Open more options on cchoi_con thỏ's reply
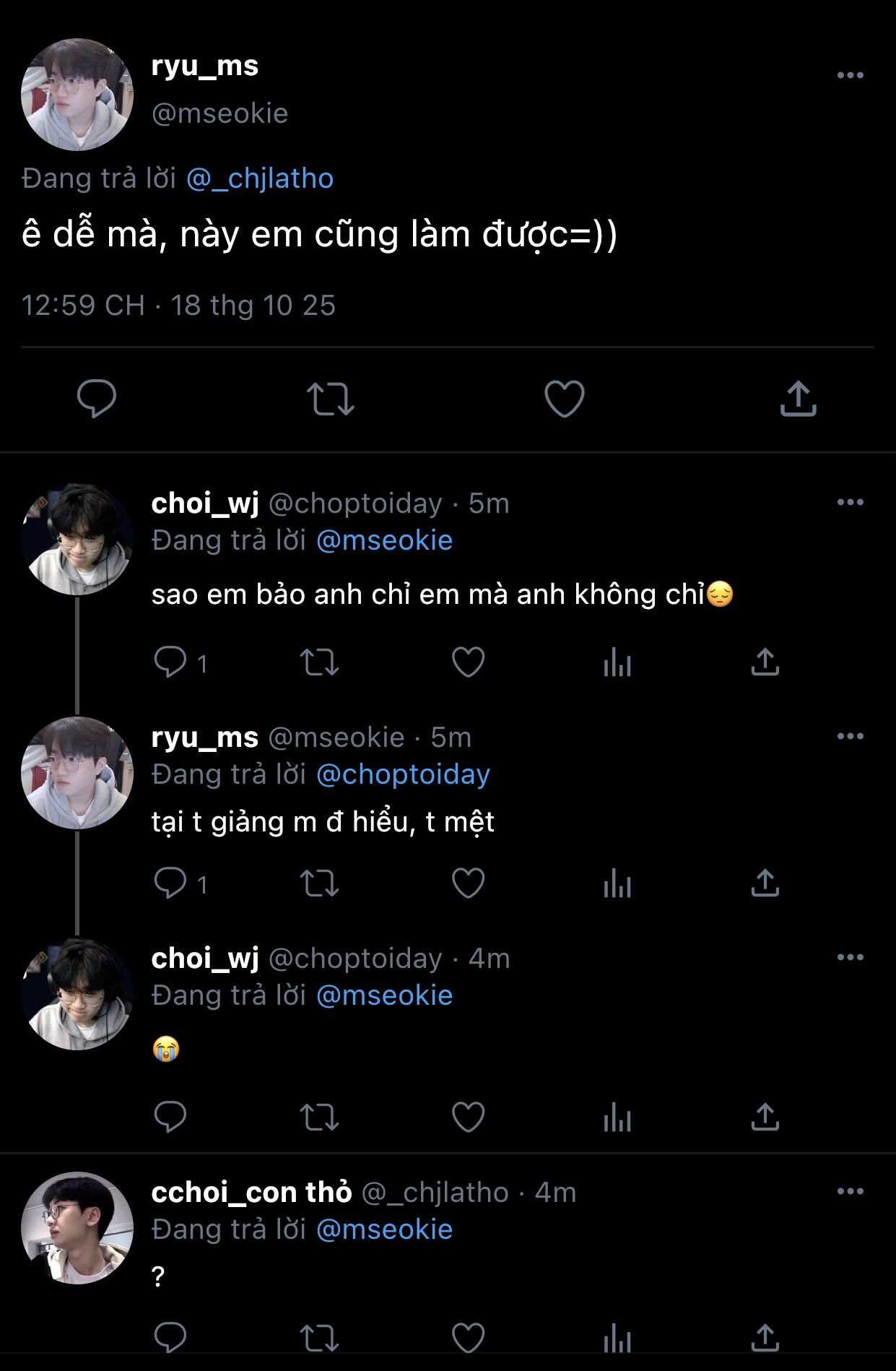This screenshot has height=1371, width=896. 850,1191
